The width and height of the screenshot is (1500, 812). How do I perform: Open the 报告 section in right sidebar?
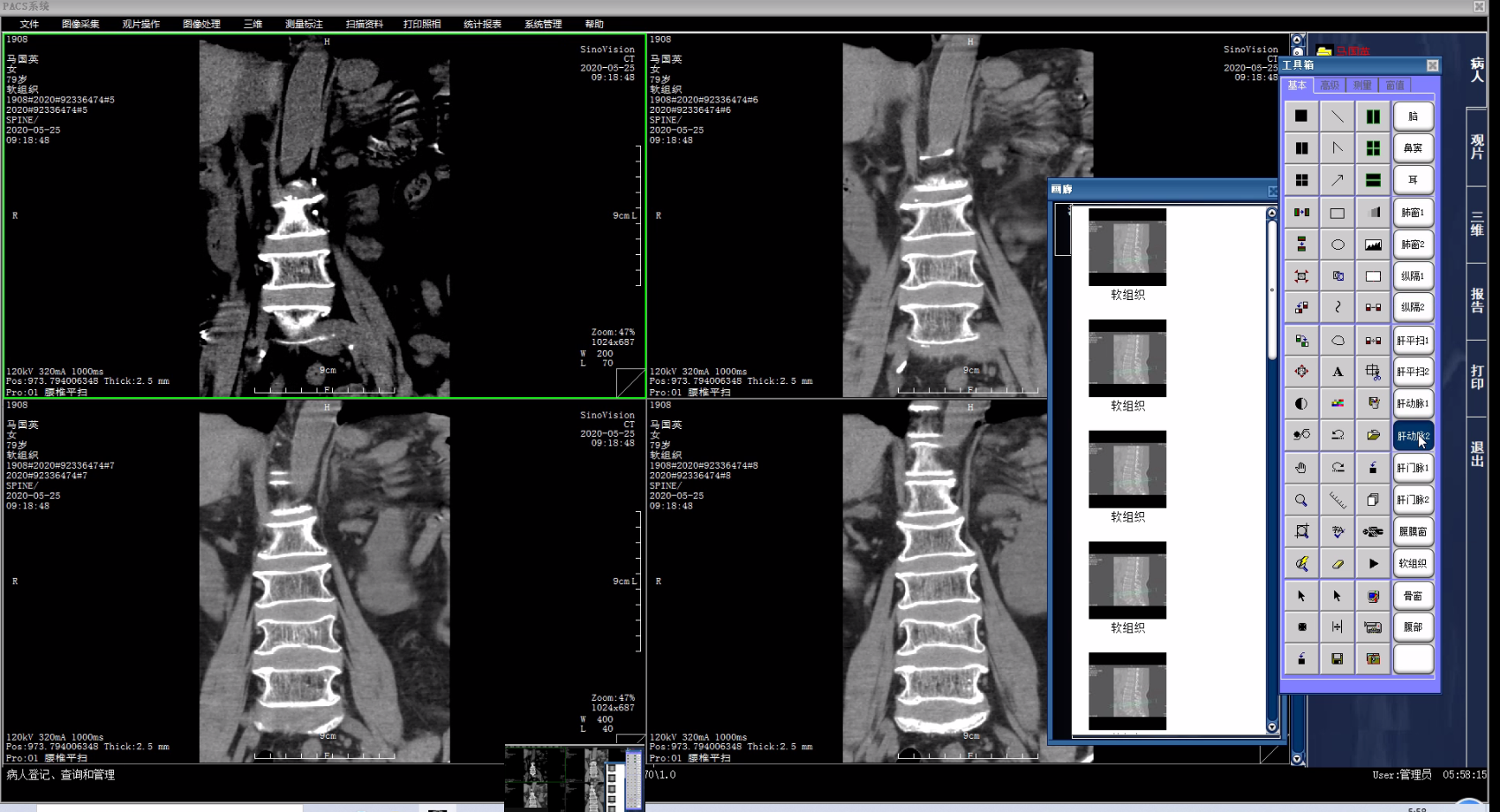[1477, 301]
